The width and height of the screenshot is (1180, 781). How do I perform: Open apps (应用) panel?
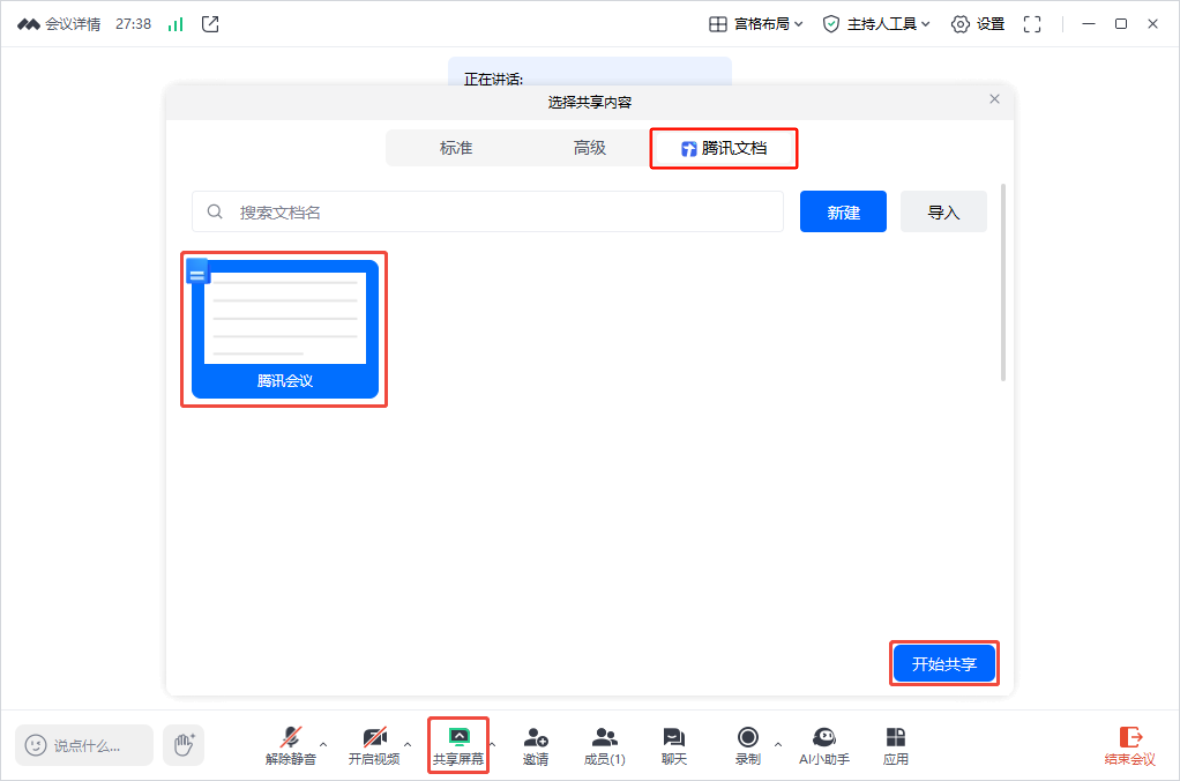(x=896, y=746)
